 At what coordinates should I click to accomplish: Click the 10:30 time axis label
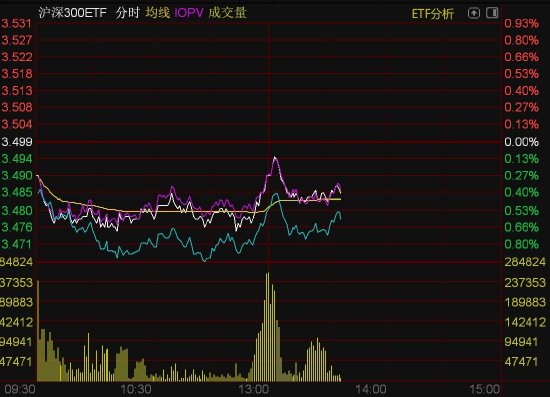pyautogui.click(x=136, y=389)
